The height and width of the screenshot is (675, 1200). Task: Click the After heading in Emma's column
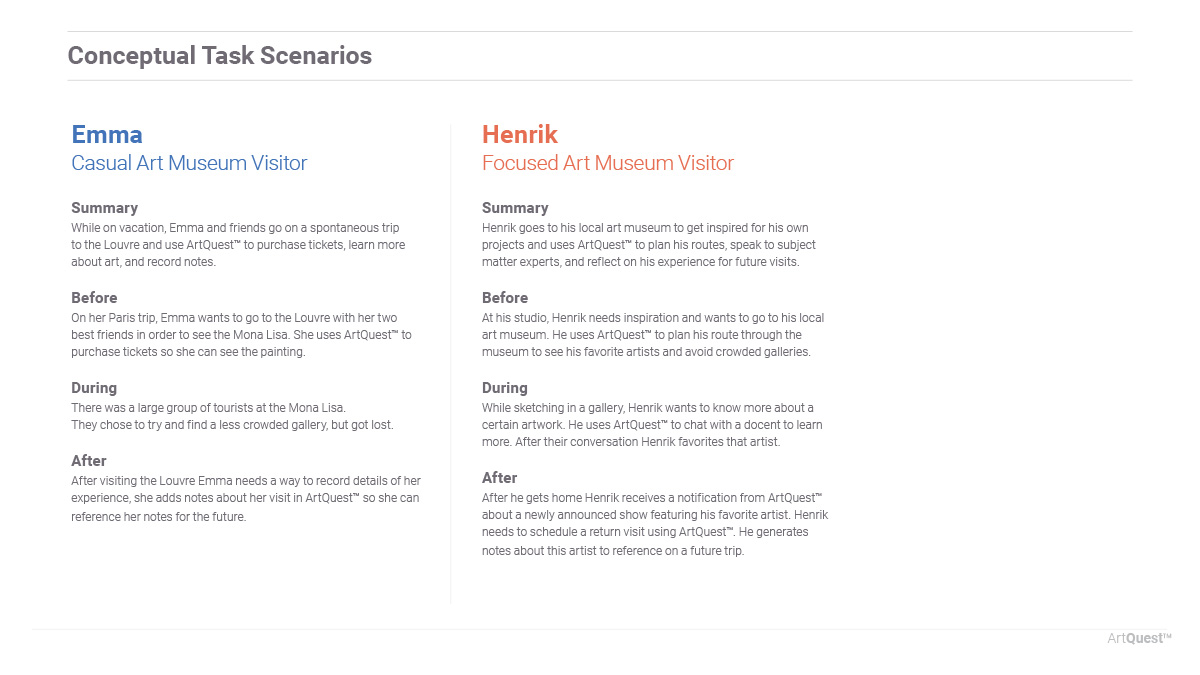click(x=89, y=461)
